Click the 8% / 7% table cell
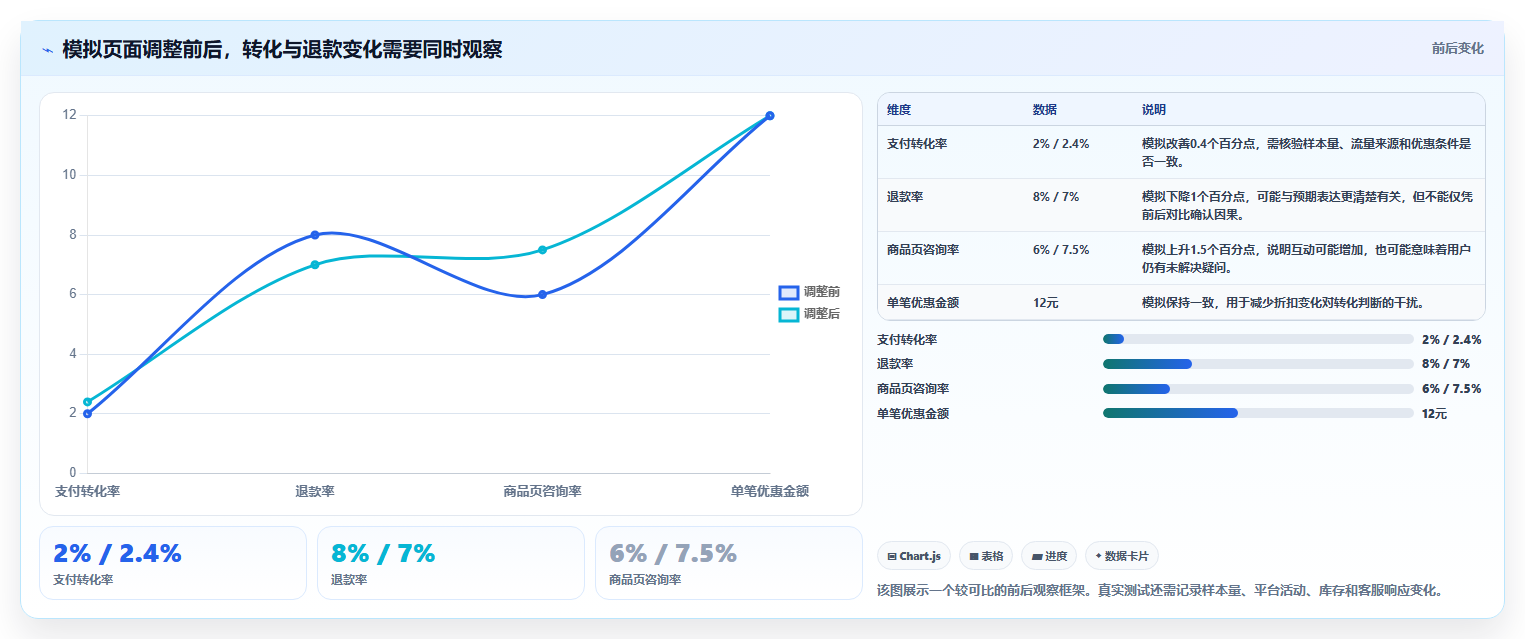This screenshot has width=1525, height=639. [1056, 197]
